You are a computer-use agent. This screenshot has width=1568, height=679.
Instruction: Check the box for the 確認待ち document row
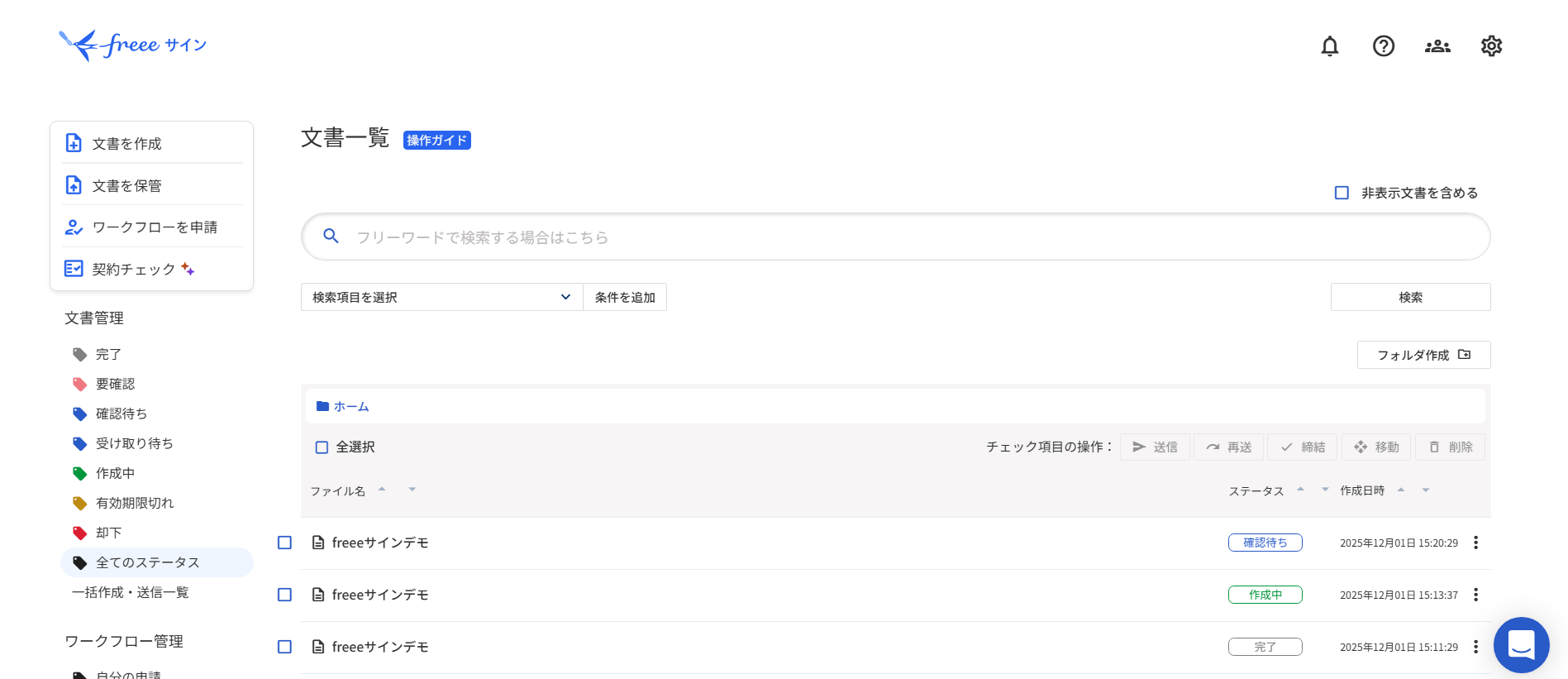tap(284, 543)
